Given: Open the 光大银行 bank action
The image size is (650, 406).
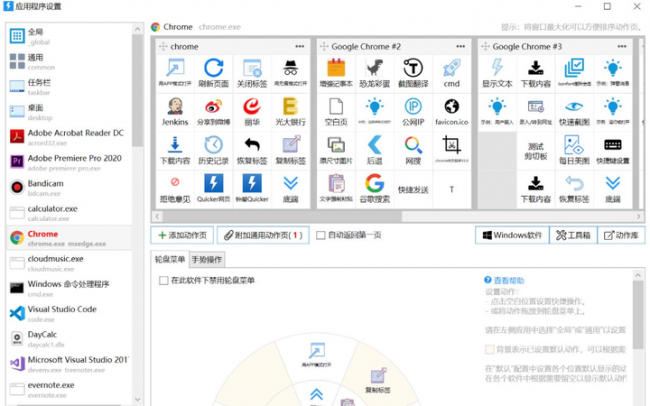Looking at the screenshot, I should click(291, 111).
